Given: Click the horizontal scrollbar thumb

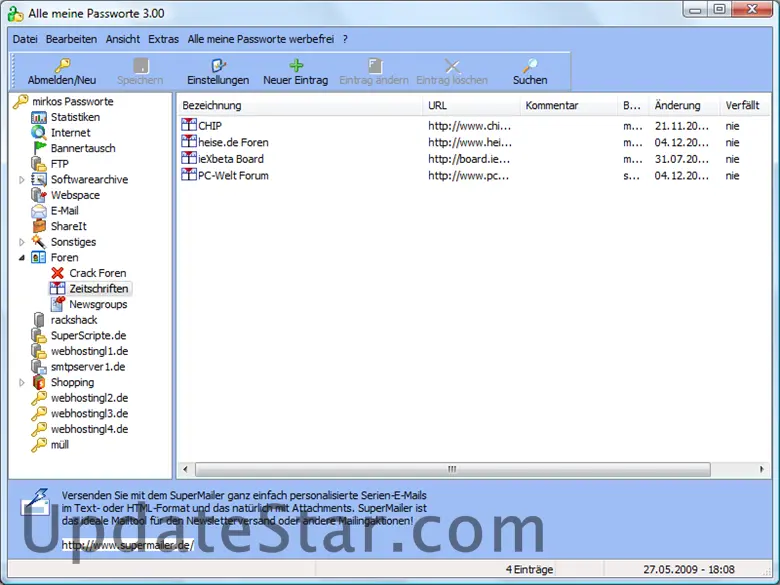Looking at the screenshot, I should coord(452,469).
